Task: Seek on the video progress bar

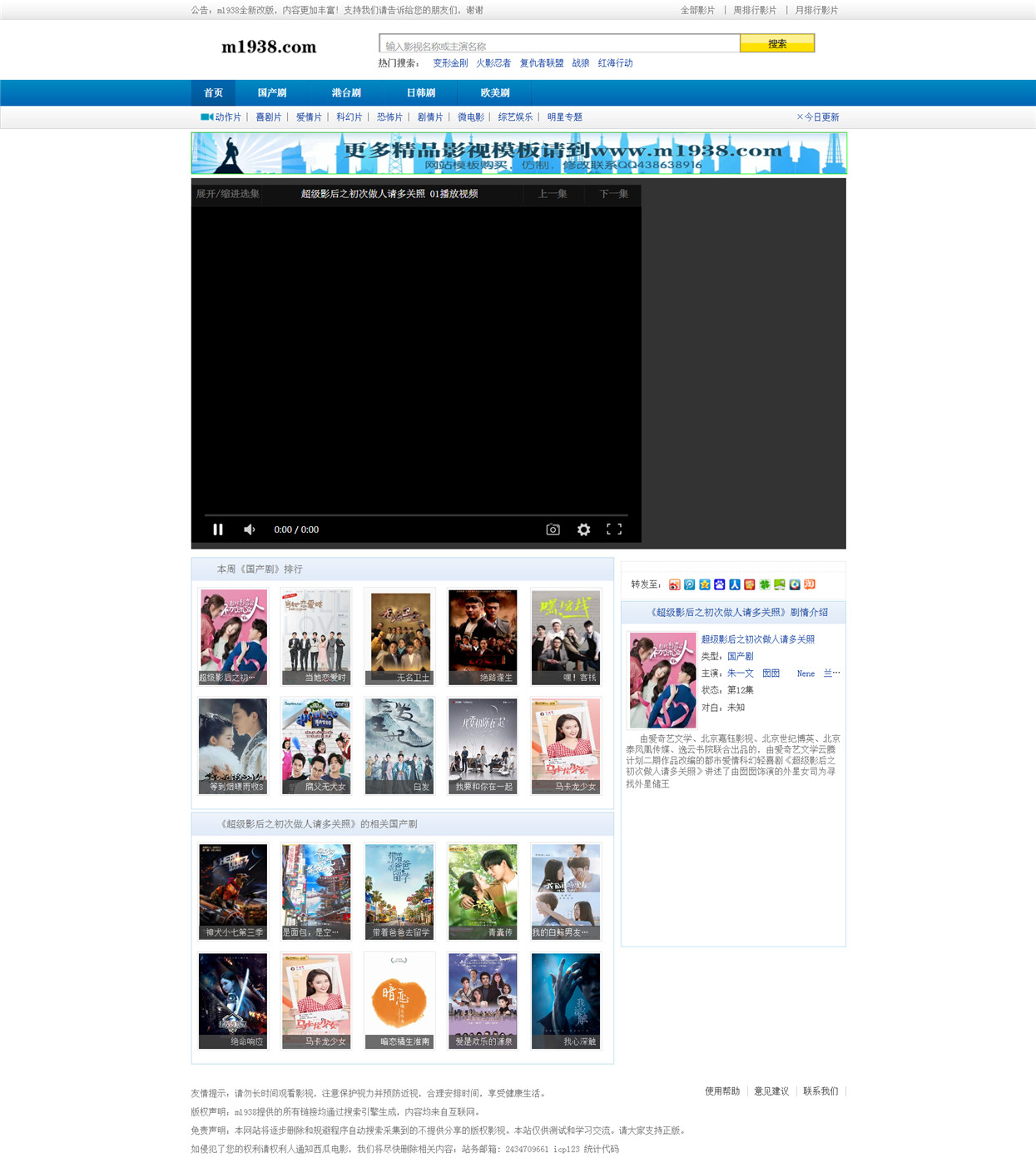Action: (416, 515)
